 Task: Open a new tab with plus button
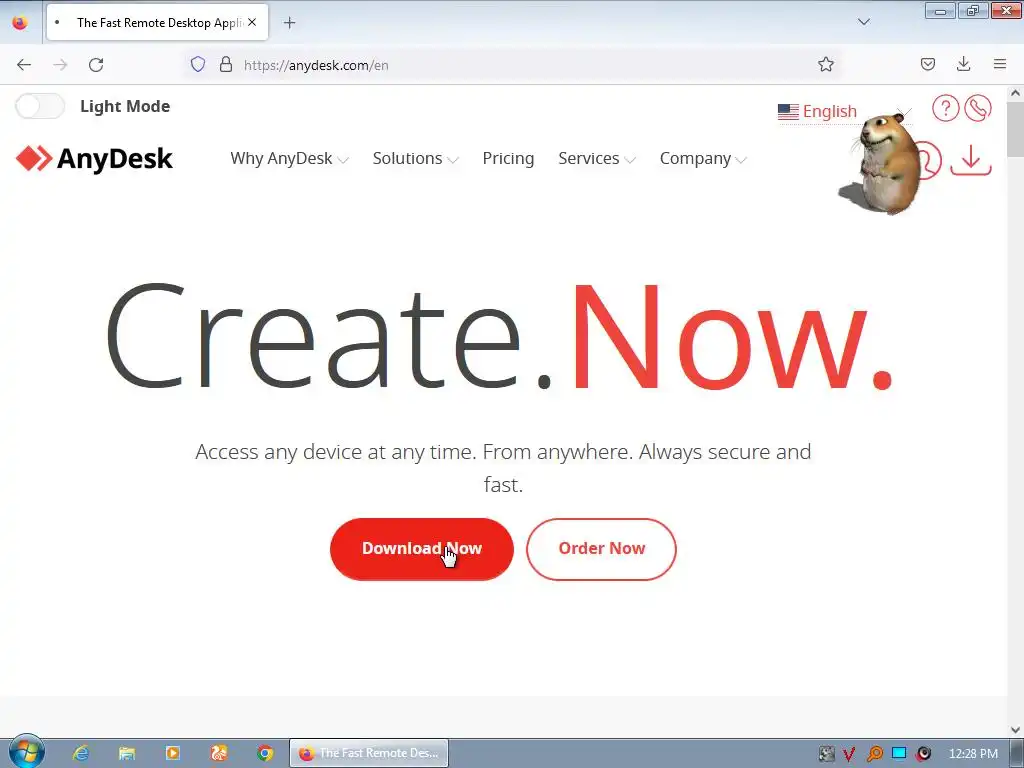tap(289, 23)
